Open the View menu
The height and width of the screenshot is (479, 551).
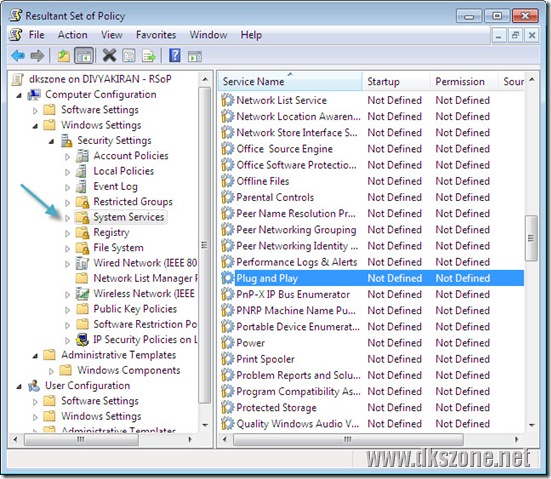[112, 35]
